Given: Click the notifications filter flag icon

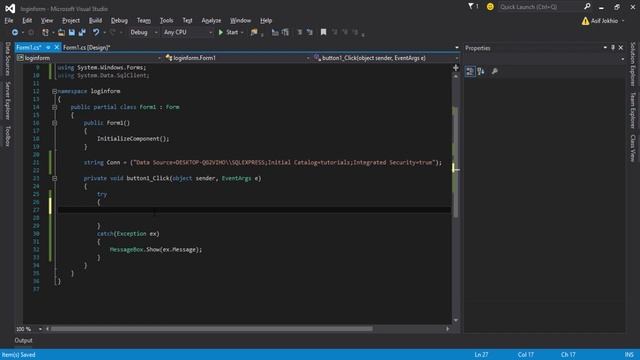Looking at the screenshot, I should click(471, 7).
